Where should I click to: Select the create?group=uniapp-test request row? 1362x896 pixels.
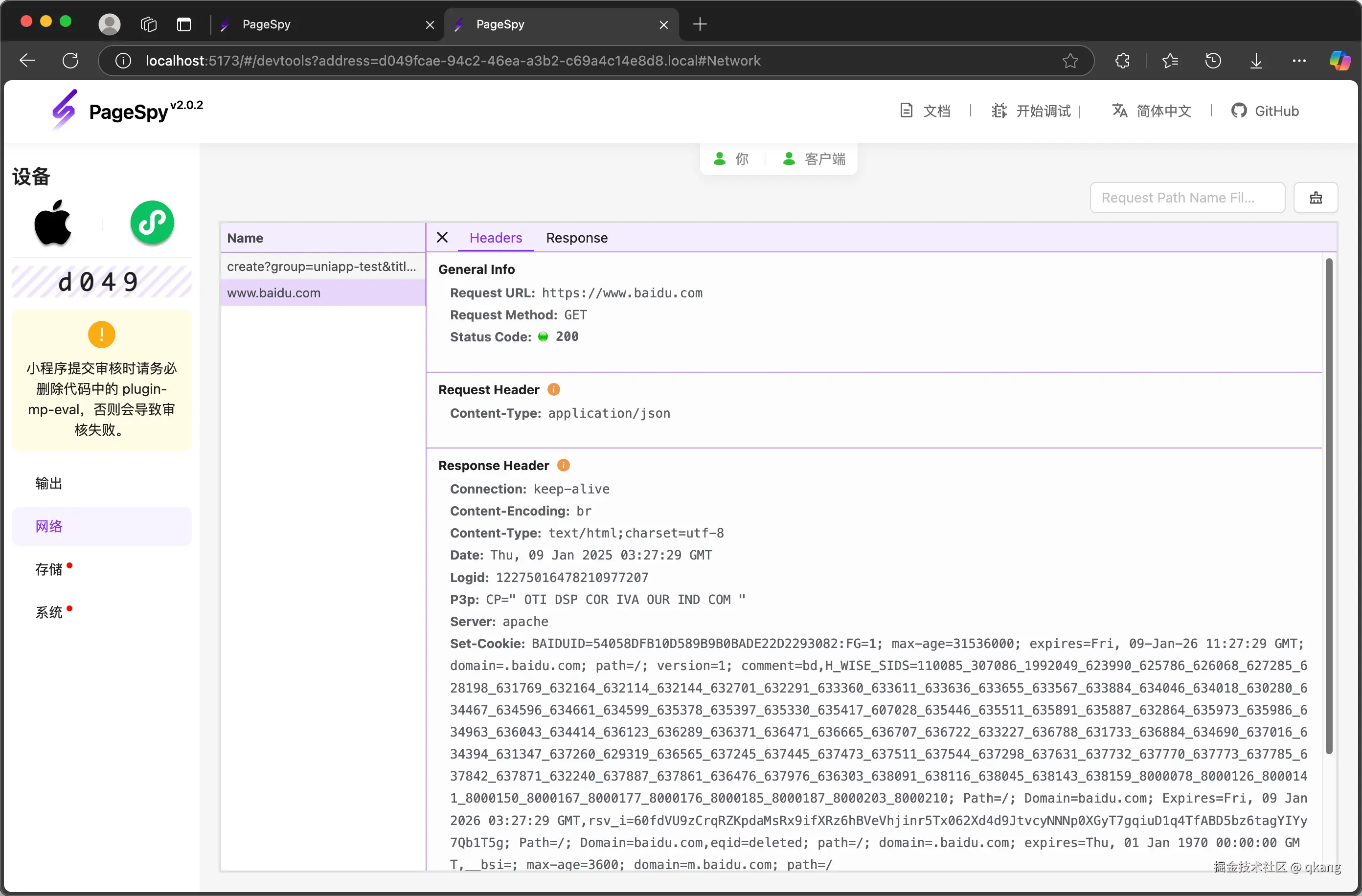click(321, 266)
